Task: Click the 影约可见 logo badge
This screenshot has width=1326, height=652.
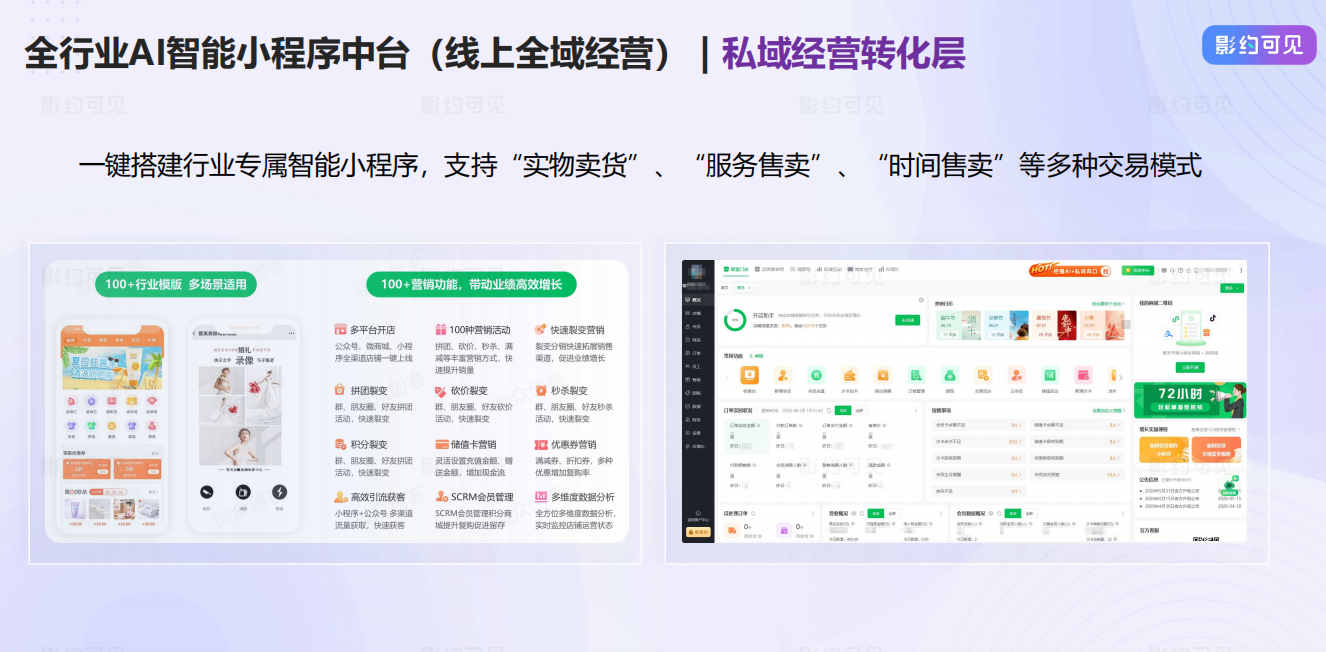Action: click(x=1258, y=44)
